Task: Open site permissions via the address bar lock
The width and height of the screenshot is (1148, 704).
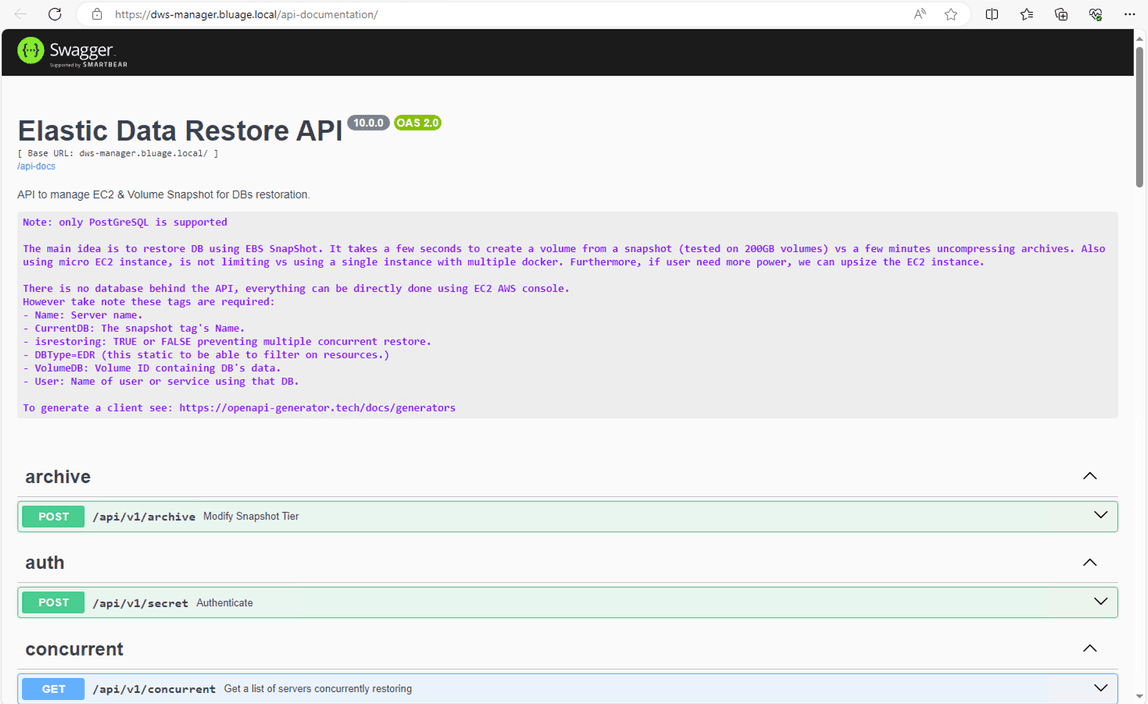Action: point(95,14)
